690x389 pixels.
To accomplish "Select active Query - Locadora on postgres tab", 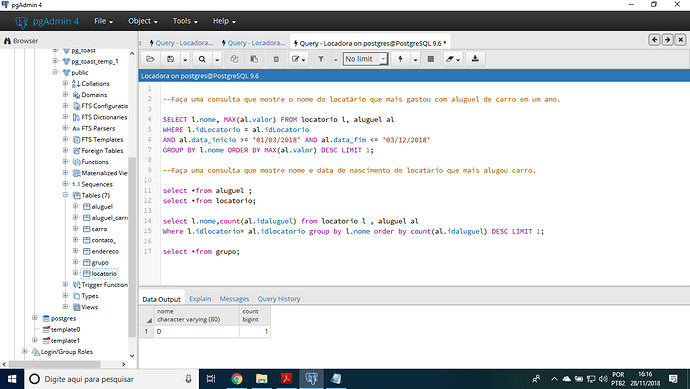I will tap(370, 43).
